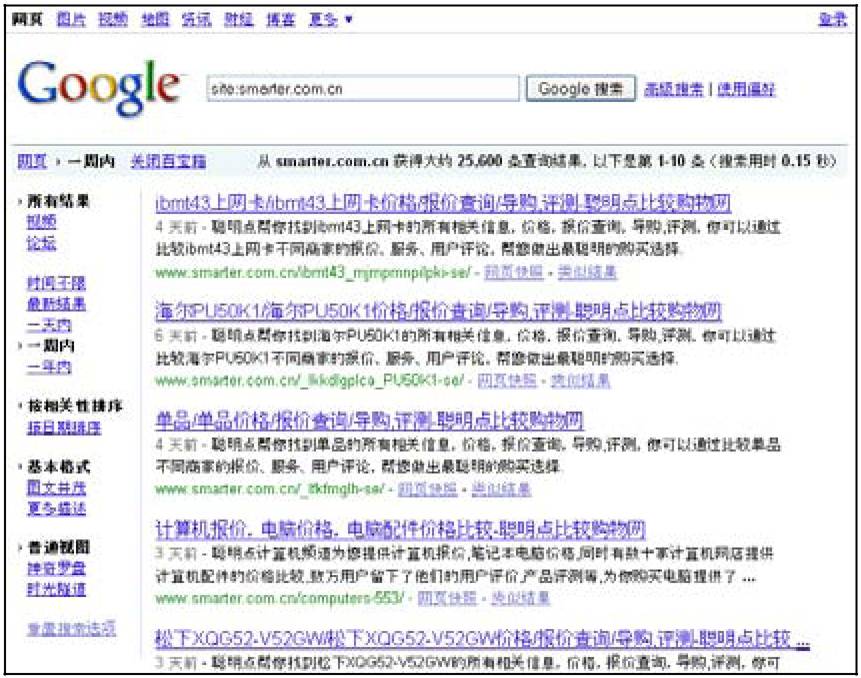Limit results to 一年内 in the sidebar

tap(49, 367)
